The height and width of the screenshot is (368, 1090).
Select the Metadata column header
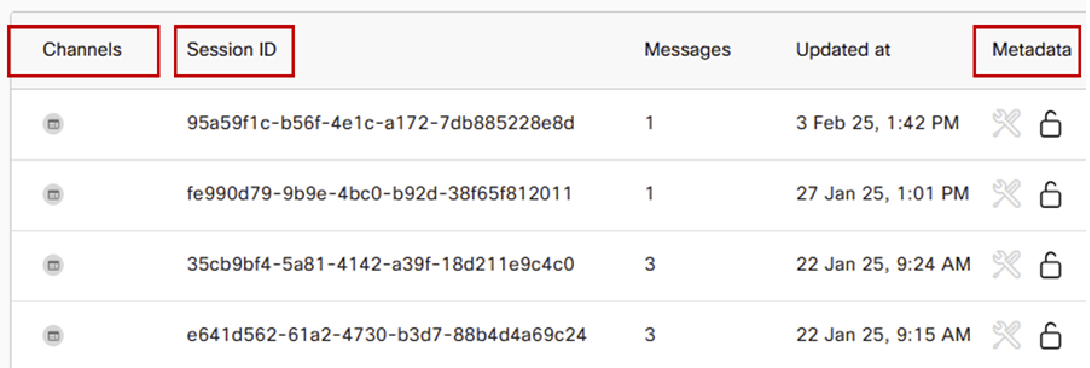point(1032,50)
